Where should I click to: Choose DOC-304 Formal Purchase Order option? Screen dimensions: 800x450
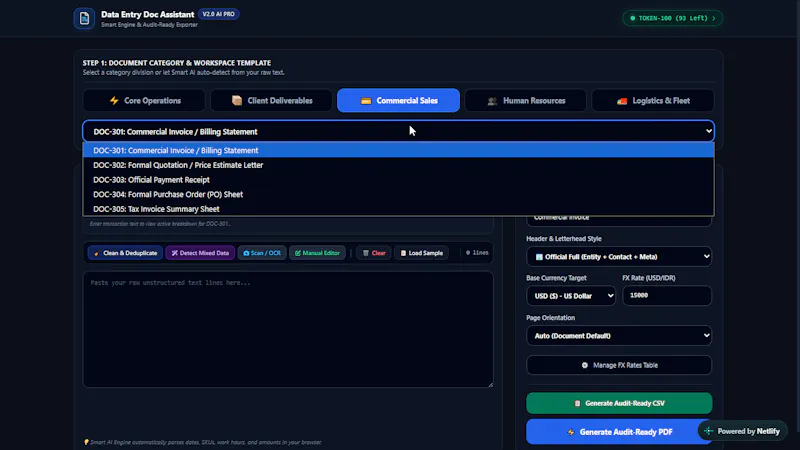(x=398, y=194)
